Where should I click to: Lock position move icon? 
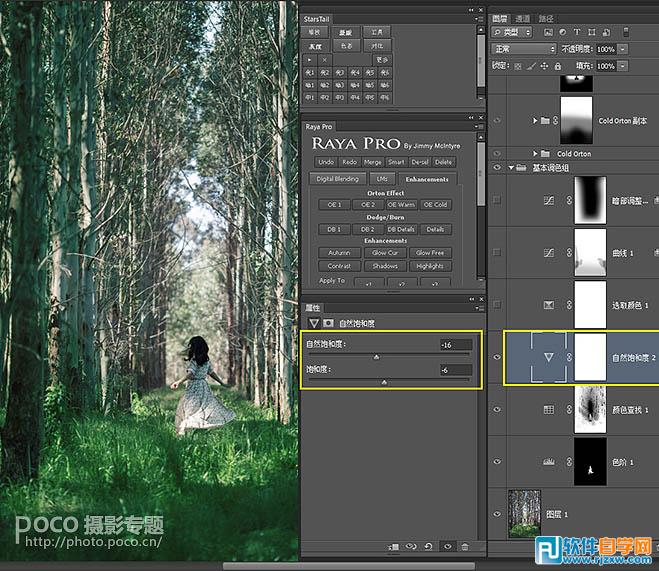coord(544,66)
